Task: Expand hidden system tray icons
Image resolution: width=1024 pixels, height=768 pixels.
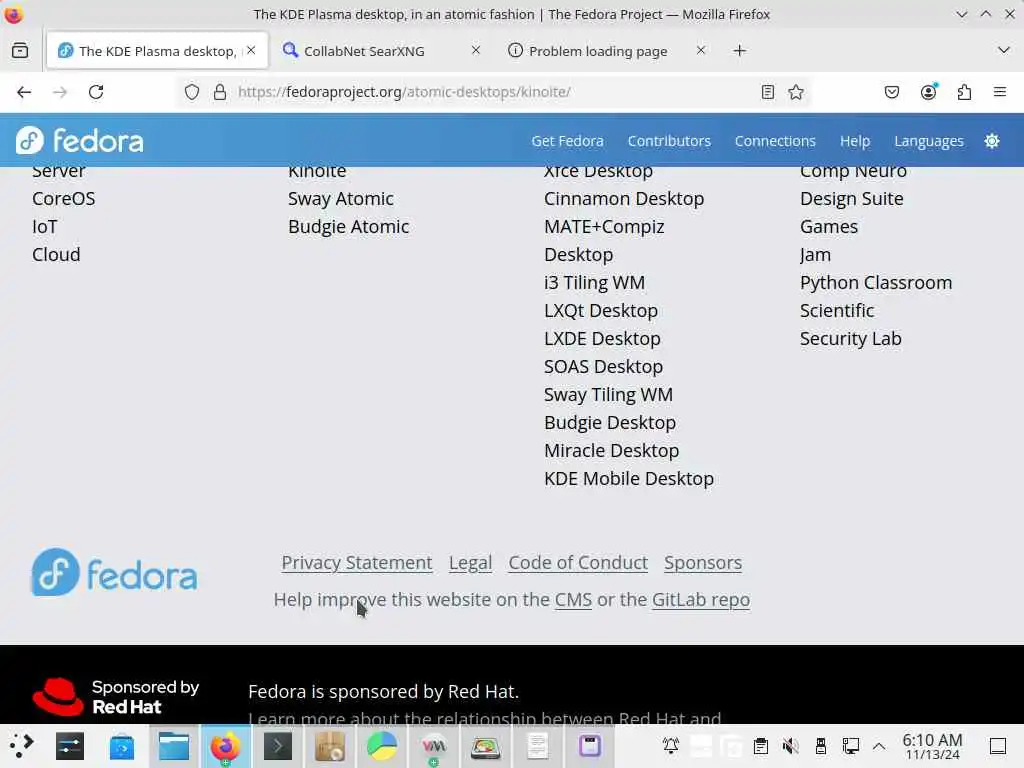Action: (x=879, y=746)
